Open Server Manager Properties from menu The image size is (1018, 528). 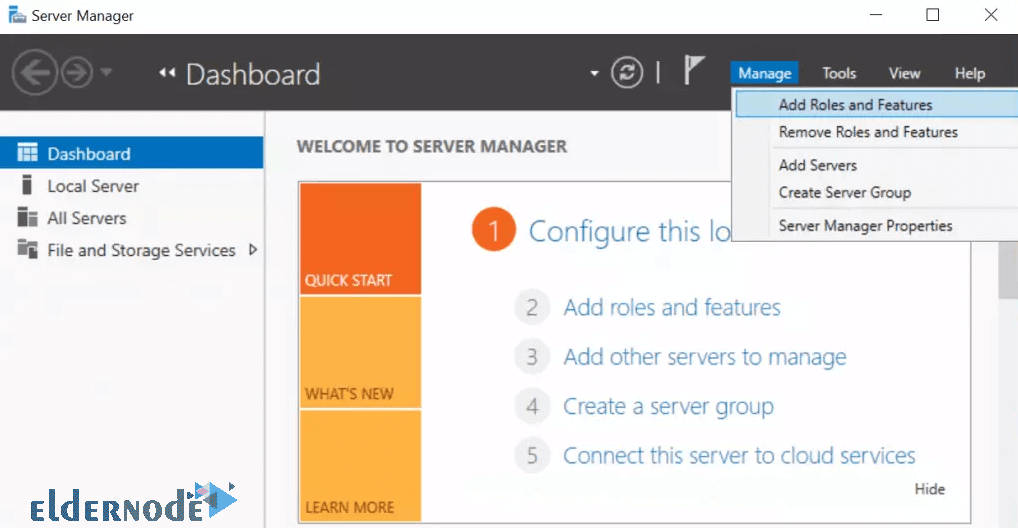click(x=865, y=225)
